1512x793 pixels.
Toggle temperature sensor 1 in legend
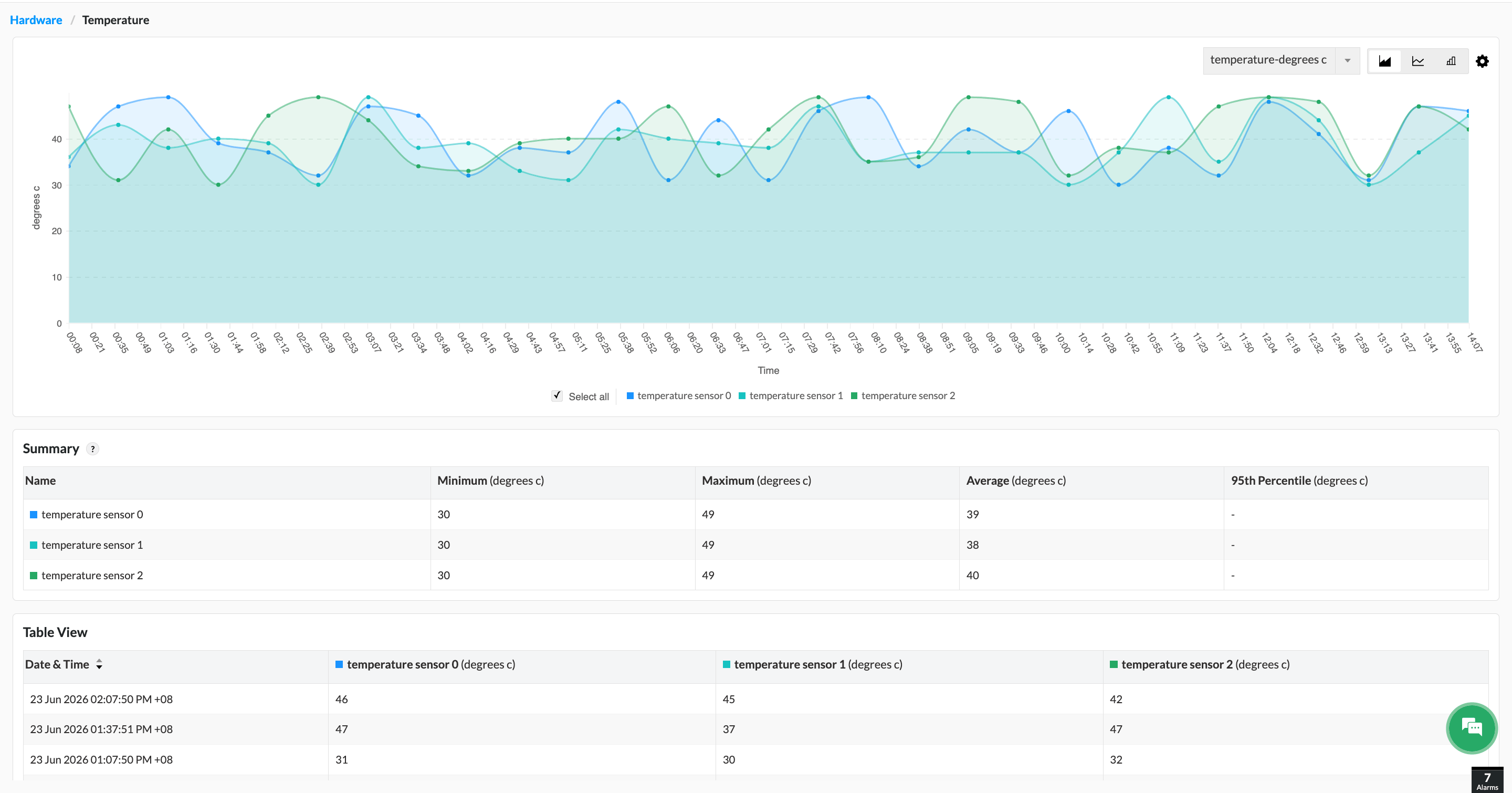pyautogui.click(x=791, y=395)
